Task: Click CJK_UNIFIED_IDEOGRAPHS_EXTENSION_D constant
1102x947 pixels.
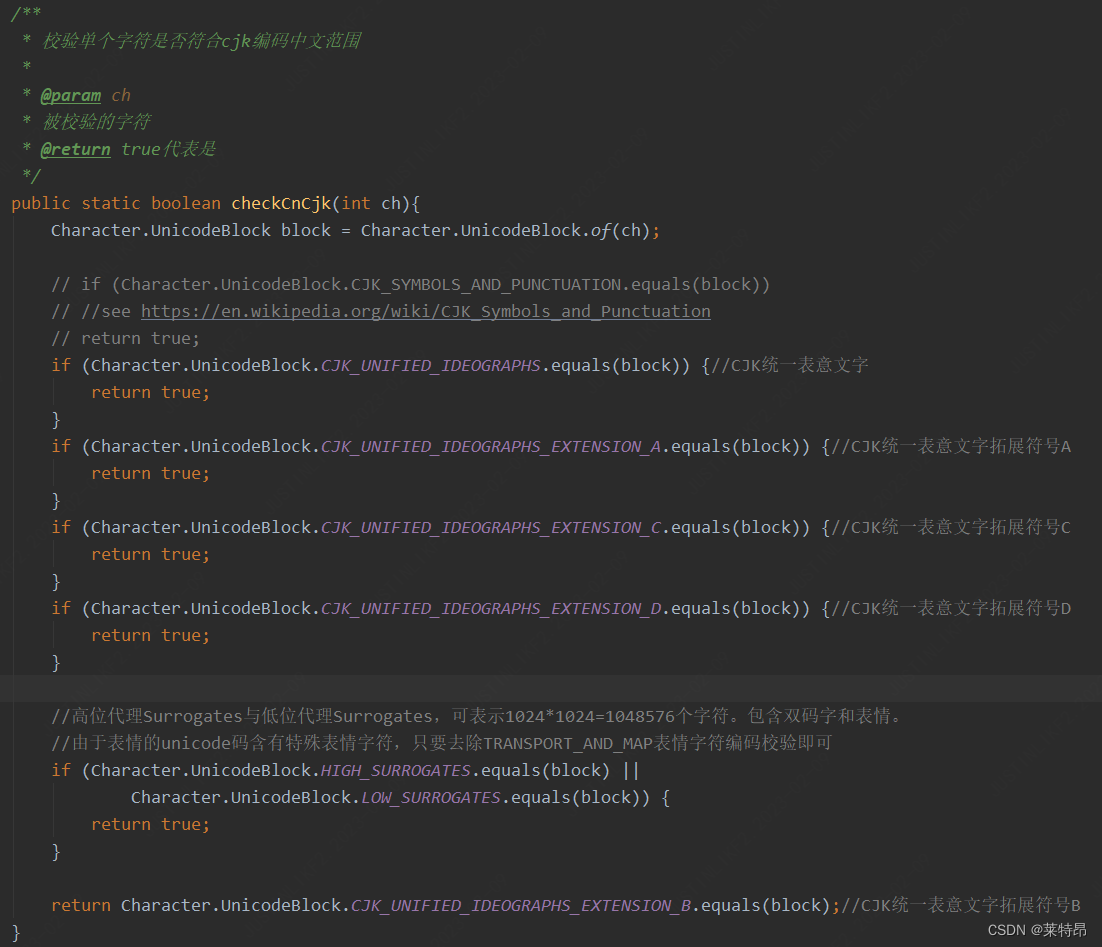Action: coord(491,608)
